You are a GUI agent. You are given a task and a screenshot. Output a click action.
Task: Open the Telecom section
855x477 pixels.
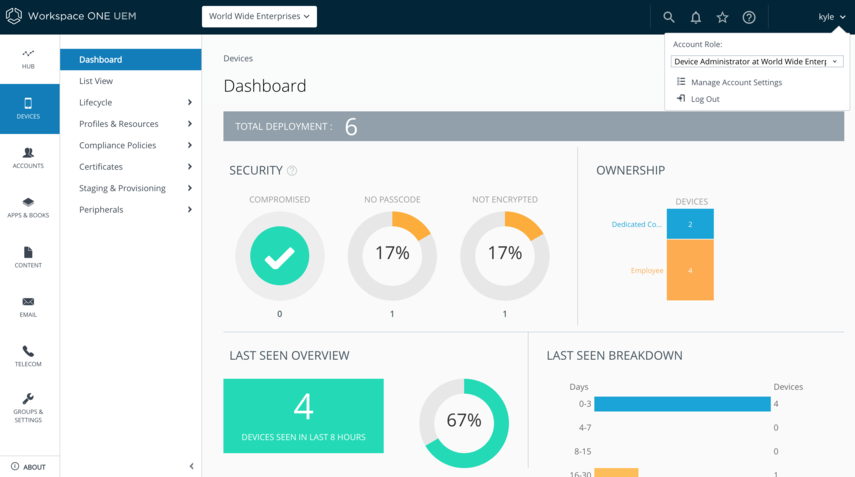click(x=28, y=356)
